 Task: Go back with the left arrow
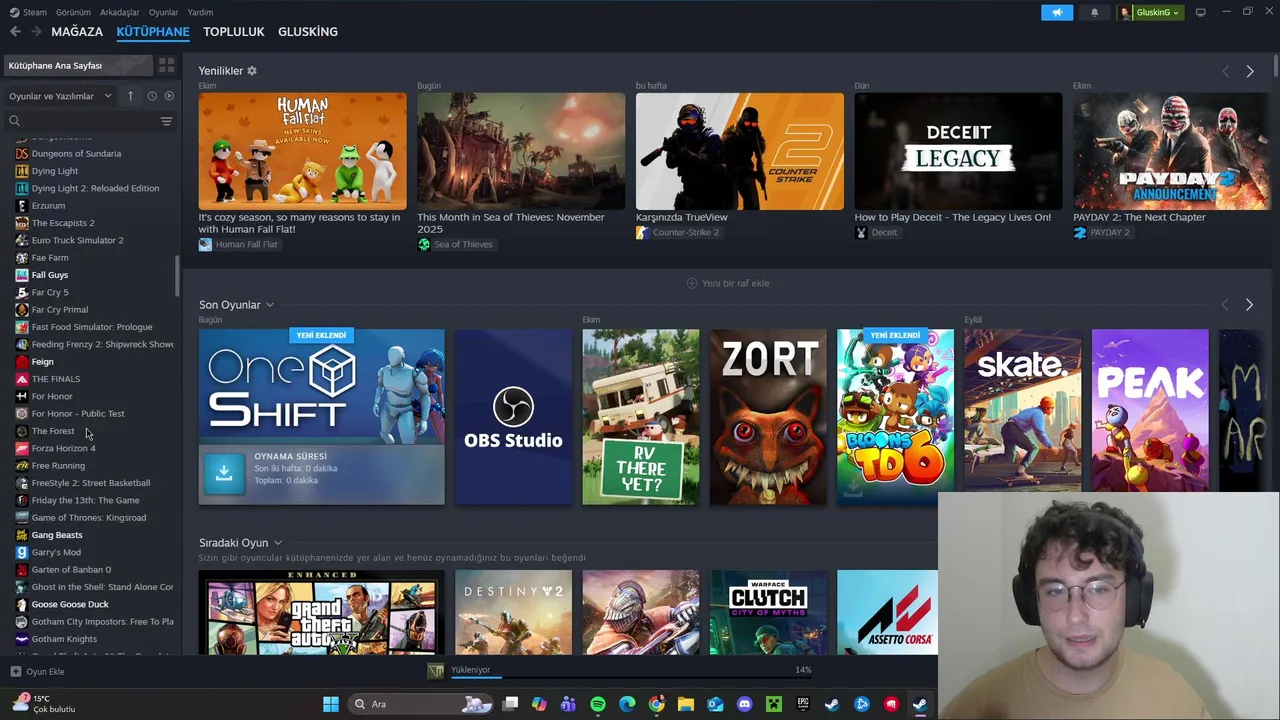pyautogui.click(x=15, y=32)
